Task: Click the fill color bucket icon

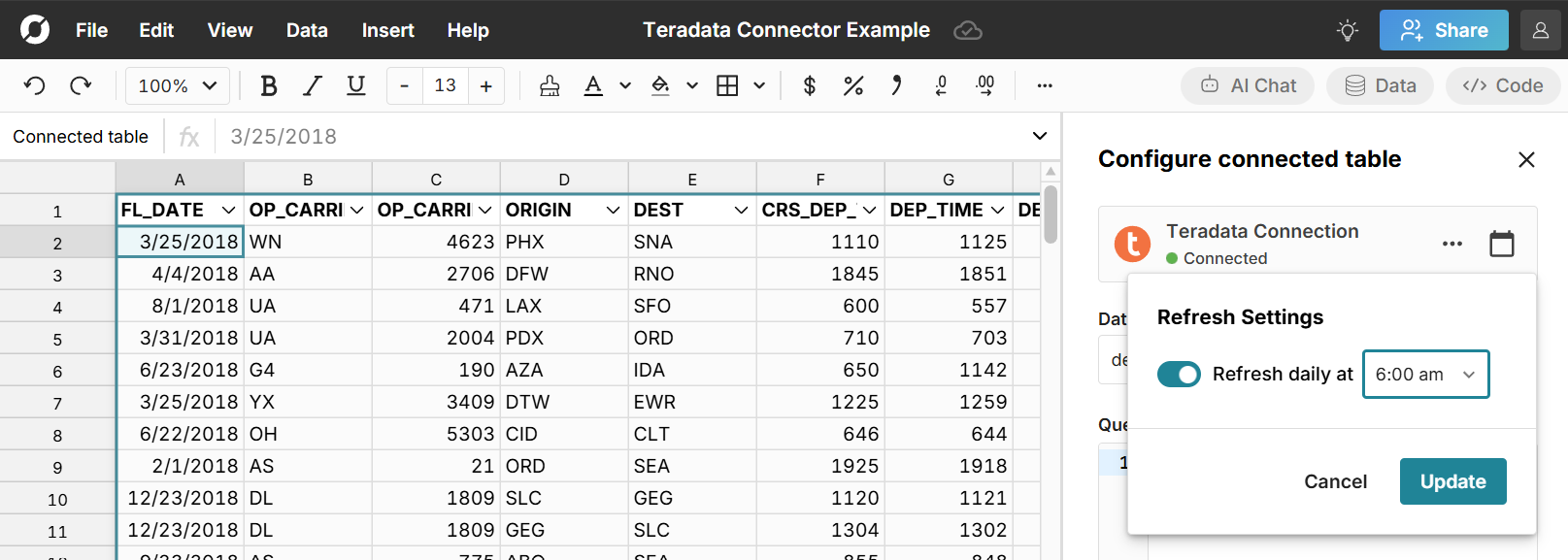Action: [x=660, y=85]
